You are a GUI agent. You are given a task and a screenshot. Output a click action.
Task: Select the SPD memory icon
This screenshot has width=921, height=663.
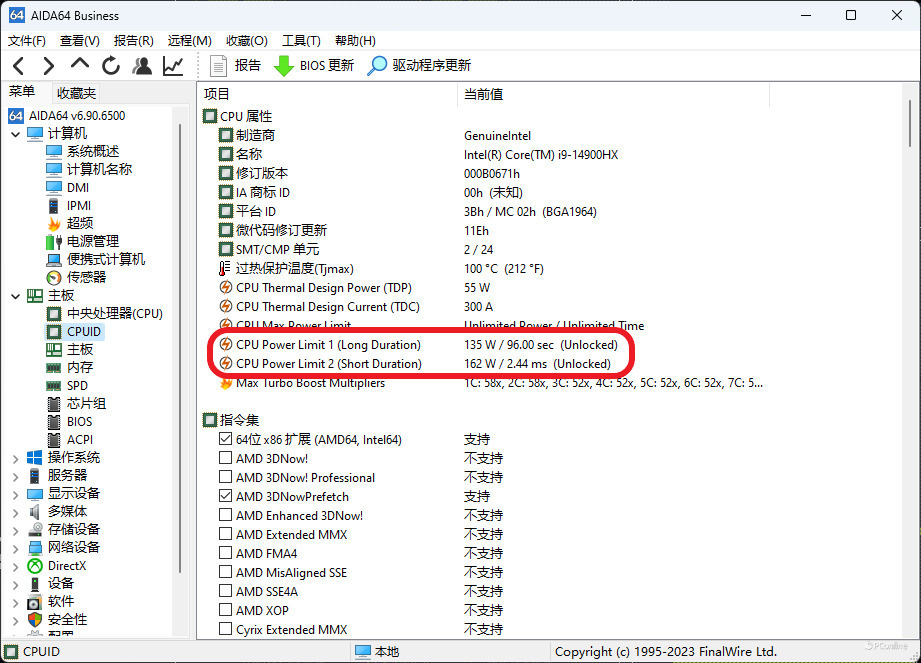click(53, 386)
